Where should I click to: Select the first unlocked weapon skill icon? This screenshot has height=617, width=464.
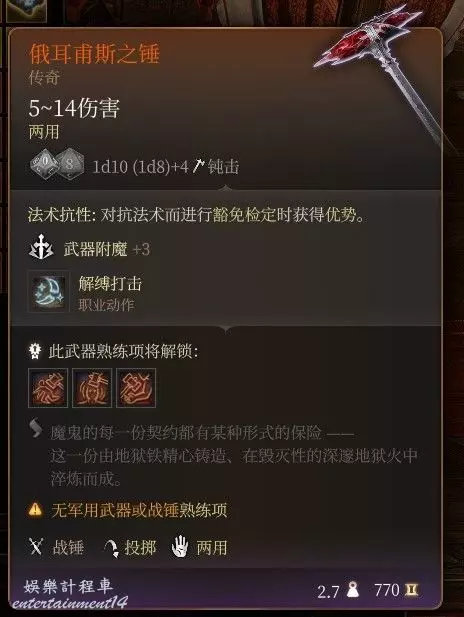[x=48, y=388]
